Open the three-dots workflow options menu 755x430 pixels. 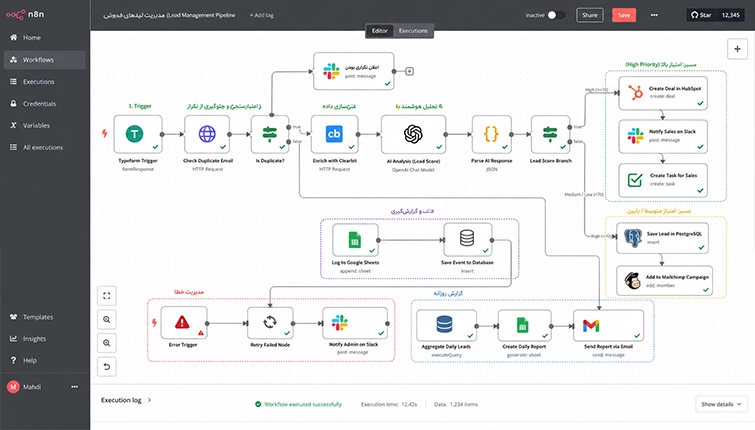point(654,15)
